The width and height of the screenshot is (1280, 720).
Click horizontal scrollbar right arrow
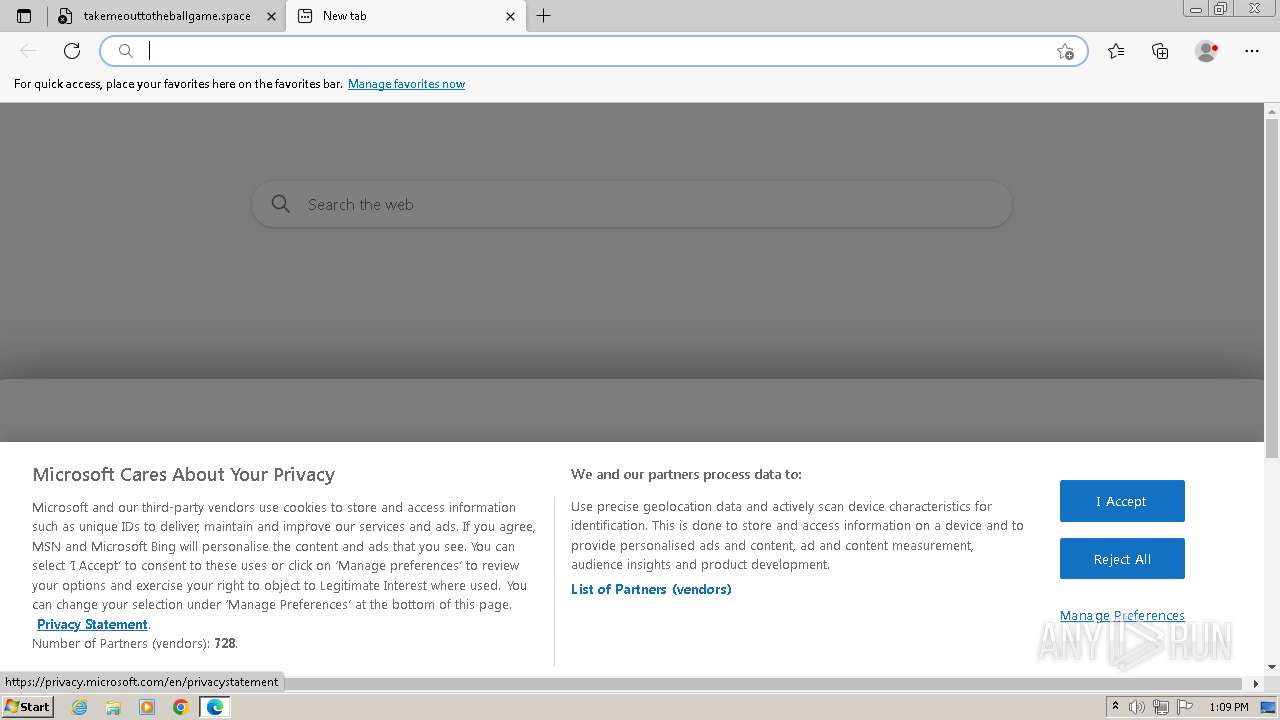(1257, 684)
